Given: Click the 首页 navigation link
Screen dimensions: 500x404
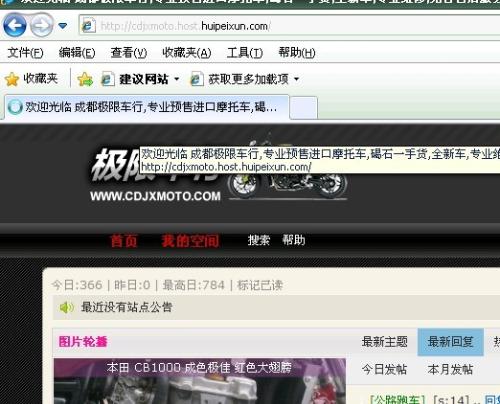Looking at the screenshot, I should click(x=124, y=241).
